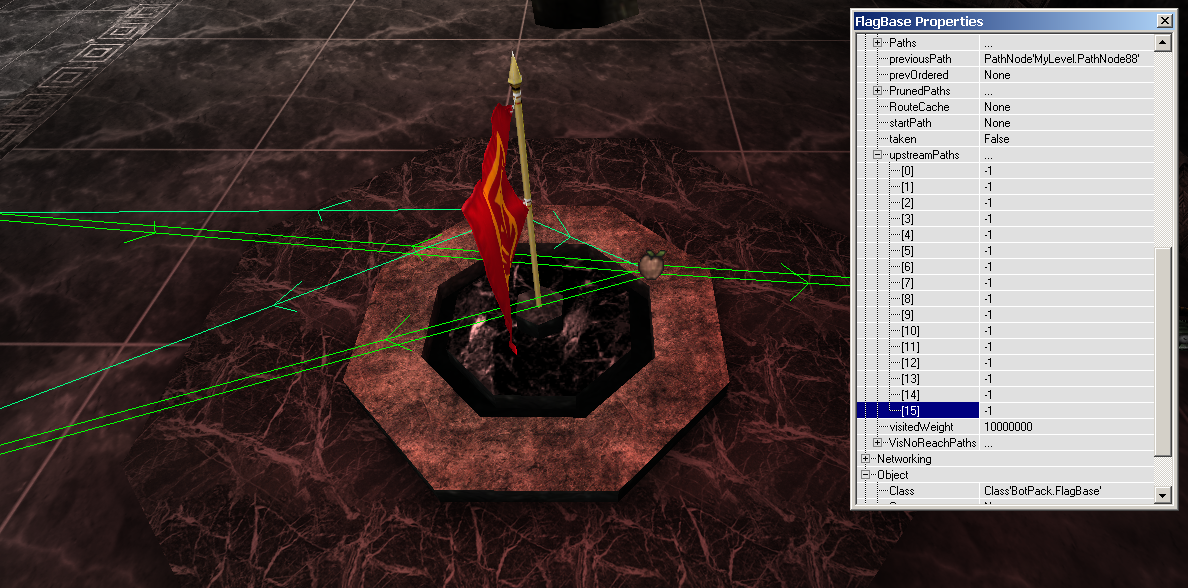Expand the VisNoReachPaths property
Image resolution: width=1188 pixels, height=588 pixels.
coord(878,443)
